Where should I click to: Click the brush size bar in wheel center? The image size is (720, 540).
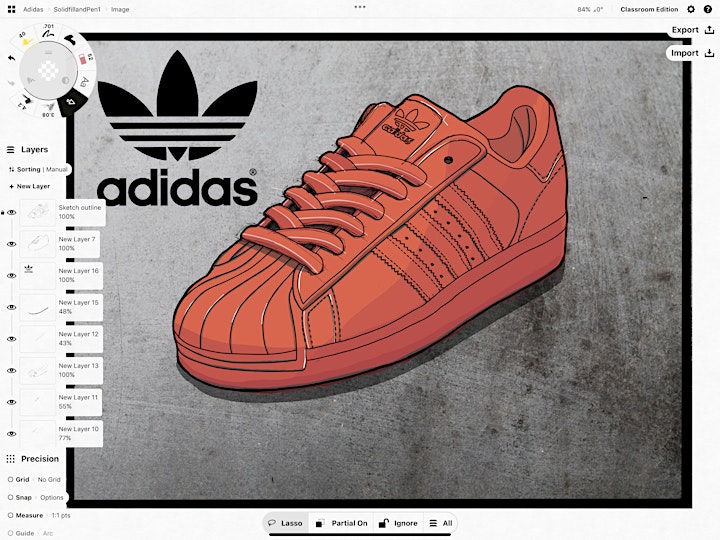pos(48,53)
